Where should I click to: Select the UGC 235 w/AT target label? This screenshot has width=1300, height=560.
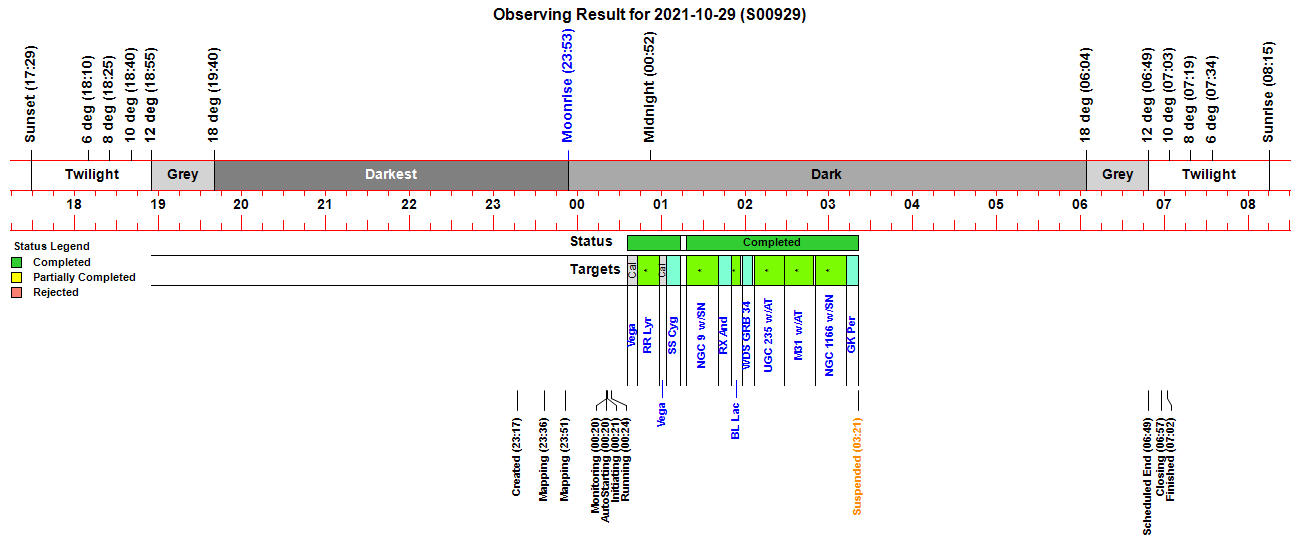pos(768,335)
